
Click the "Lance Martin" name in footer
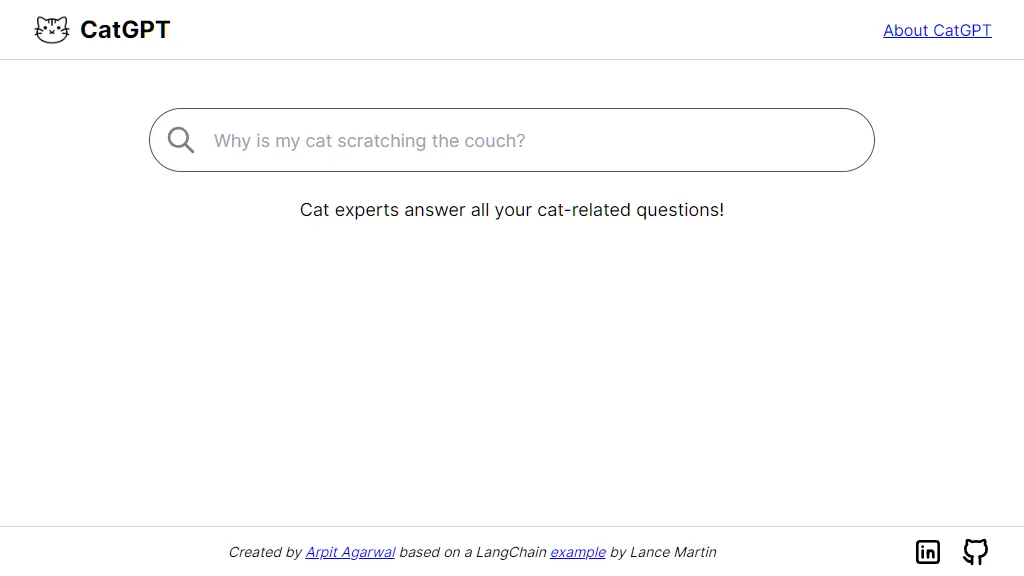click(x=673, y=552)
